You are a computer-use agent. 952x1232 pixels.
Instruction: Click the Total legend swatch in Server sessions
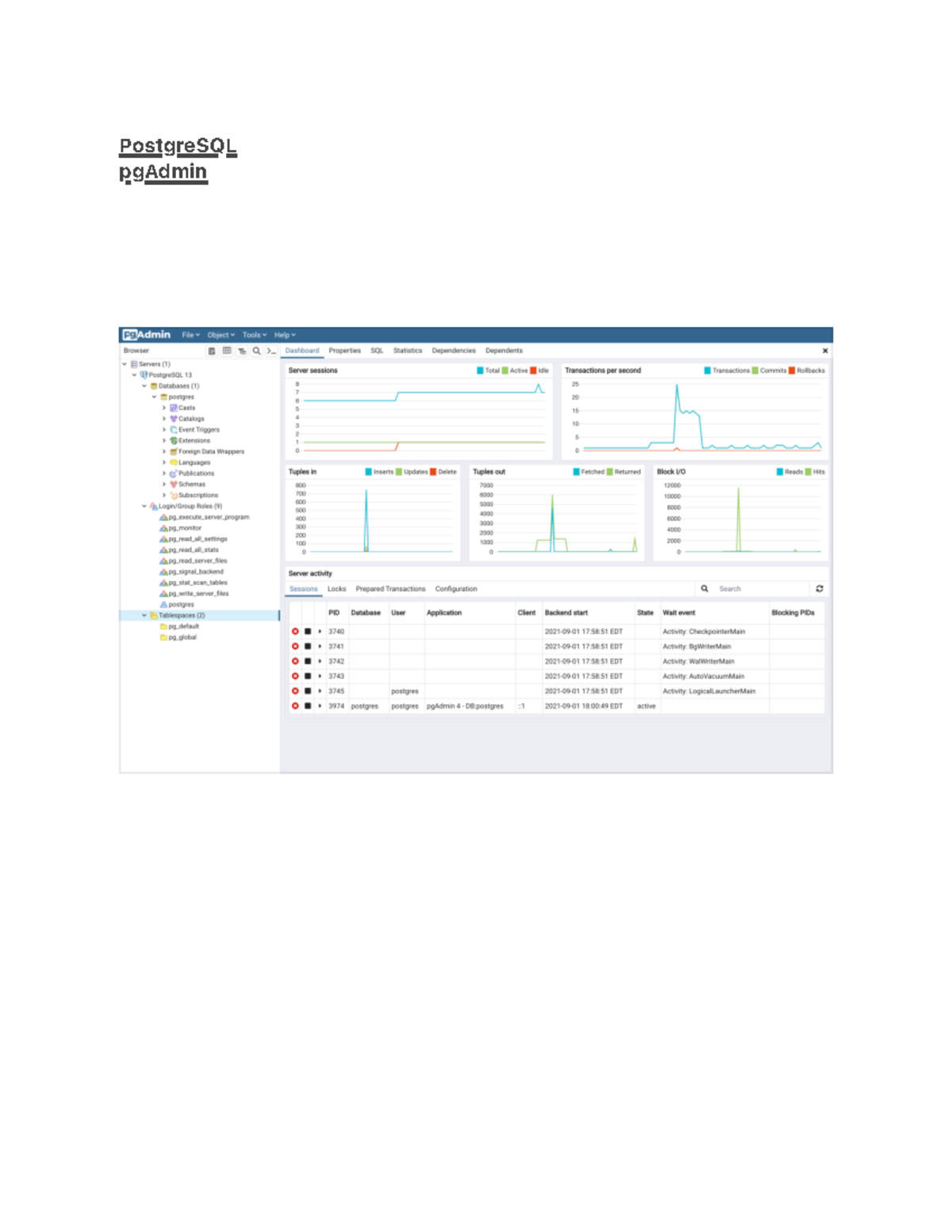tap(480, 370)
